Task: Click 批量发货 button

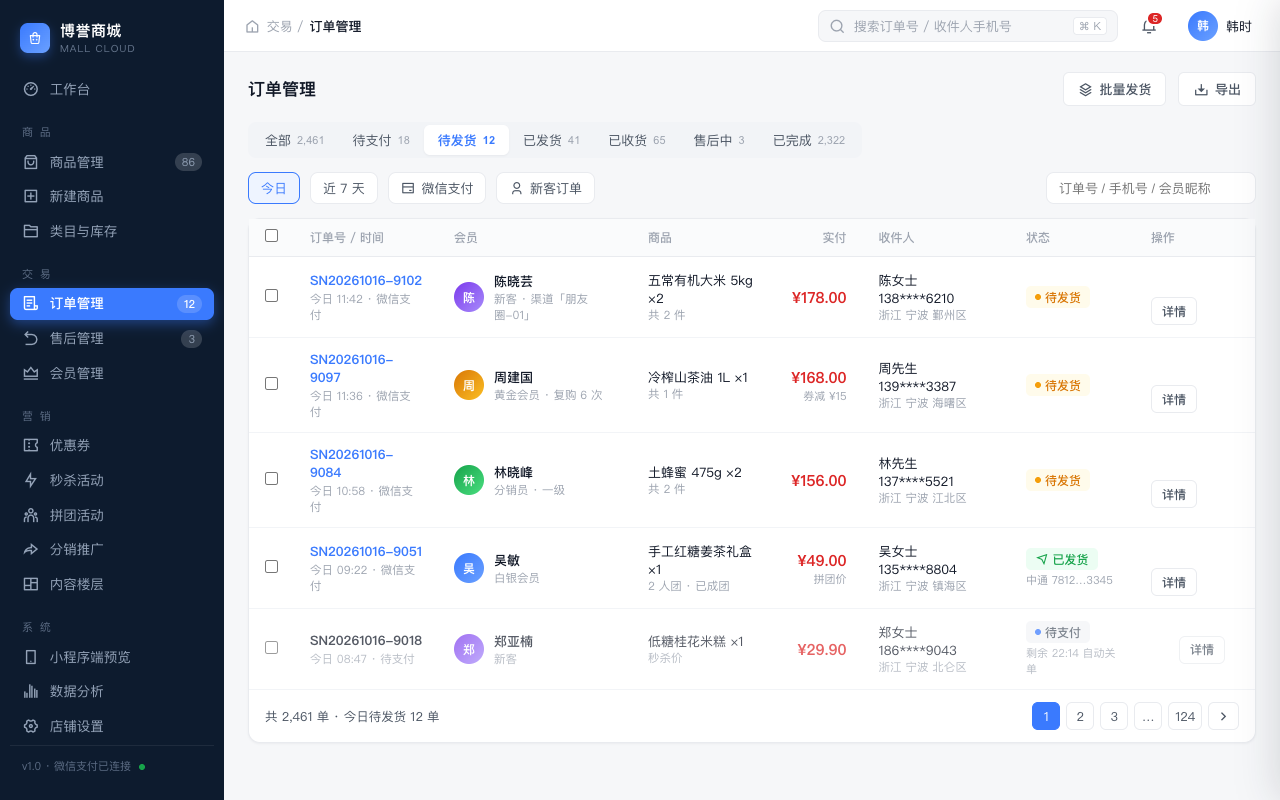Action: [x=1114, y=89]
